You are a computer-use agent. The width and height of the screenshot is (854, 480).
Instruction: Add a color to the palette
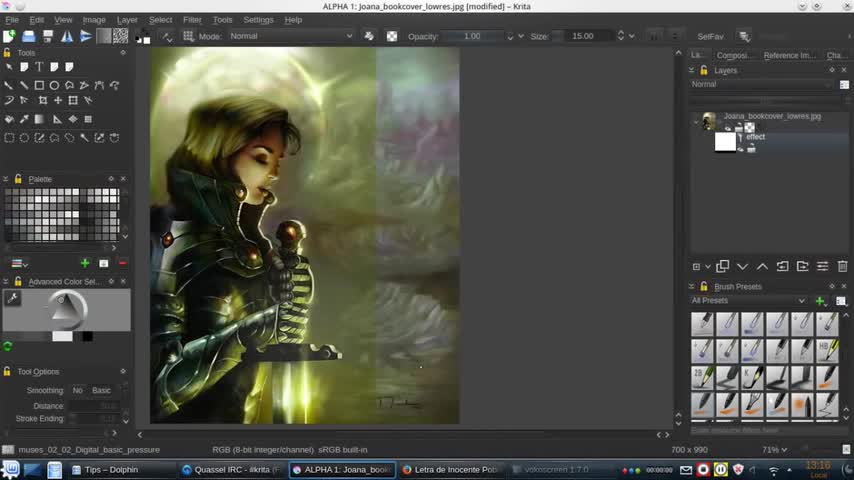point(85,264)
